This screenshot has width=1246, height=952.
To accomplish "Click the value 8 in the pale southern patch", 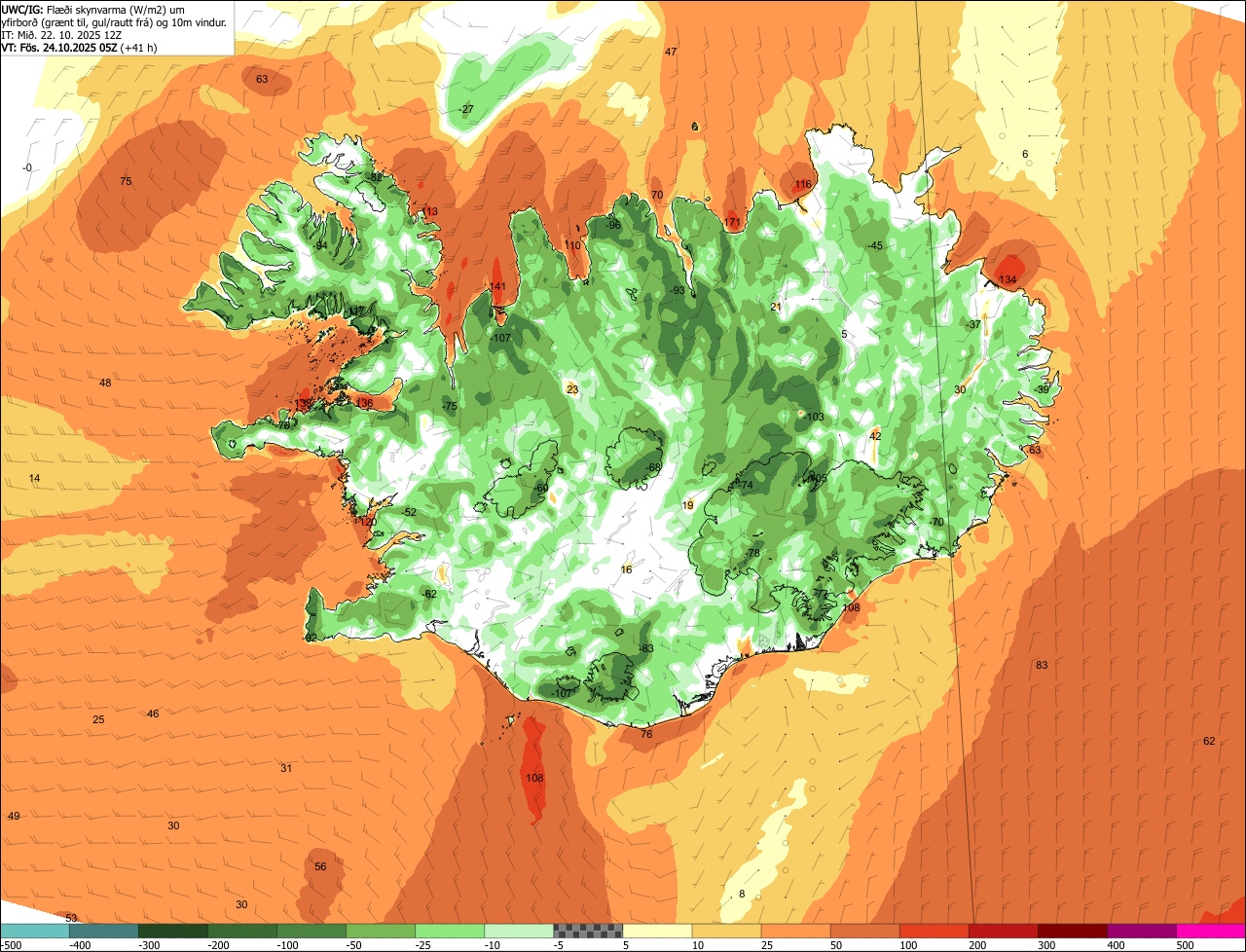I will tap(742, 895).
